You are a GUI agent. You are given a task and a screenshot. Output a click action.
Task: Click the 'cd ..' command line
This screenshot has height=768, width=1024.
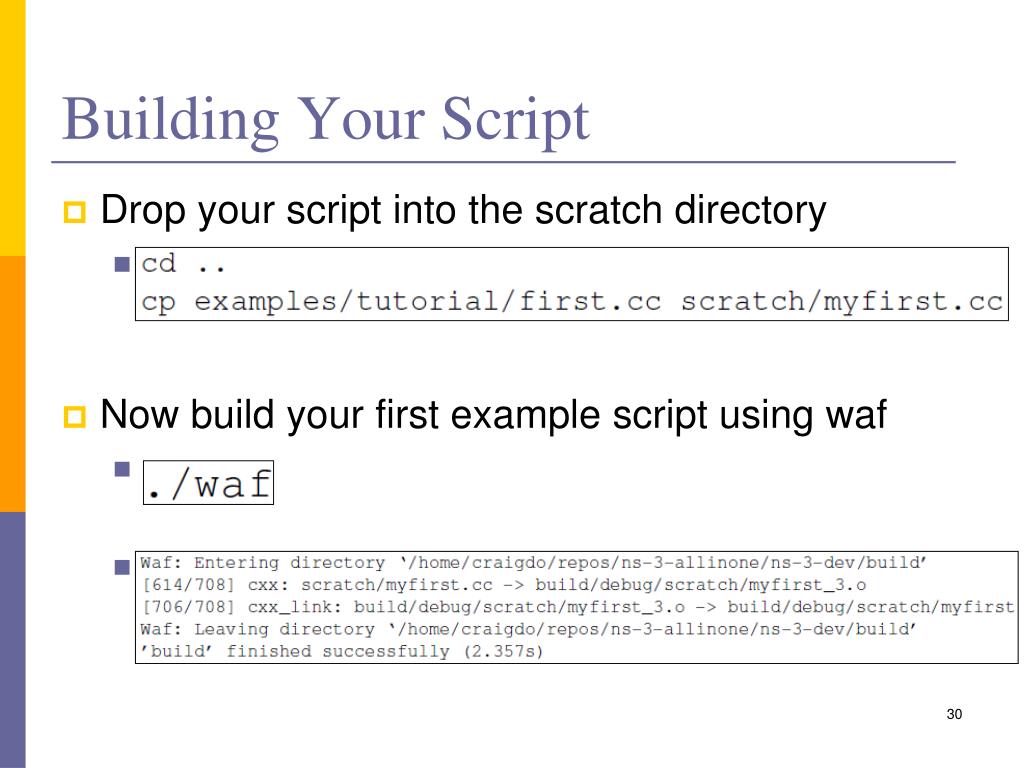[x=184, y=264]
